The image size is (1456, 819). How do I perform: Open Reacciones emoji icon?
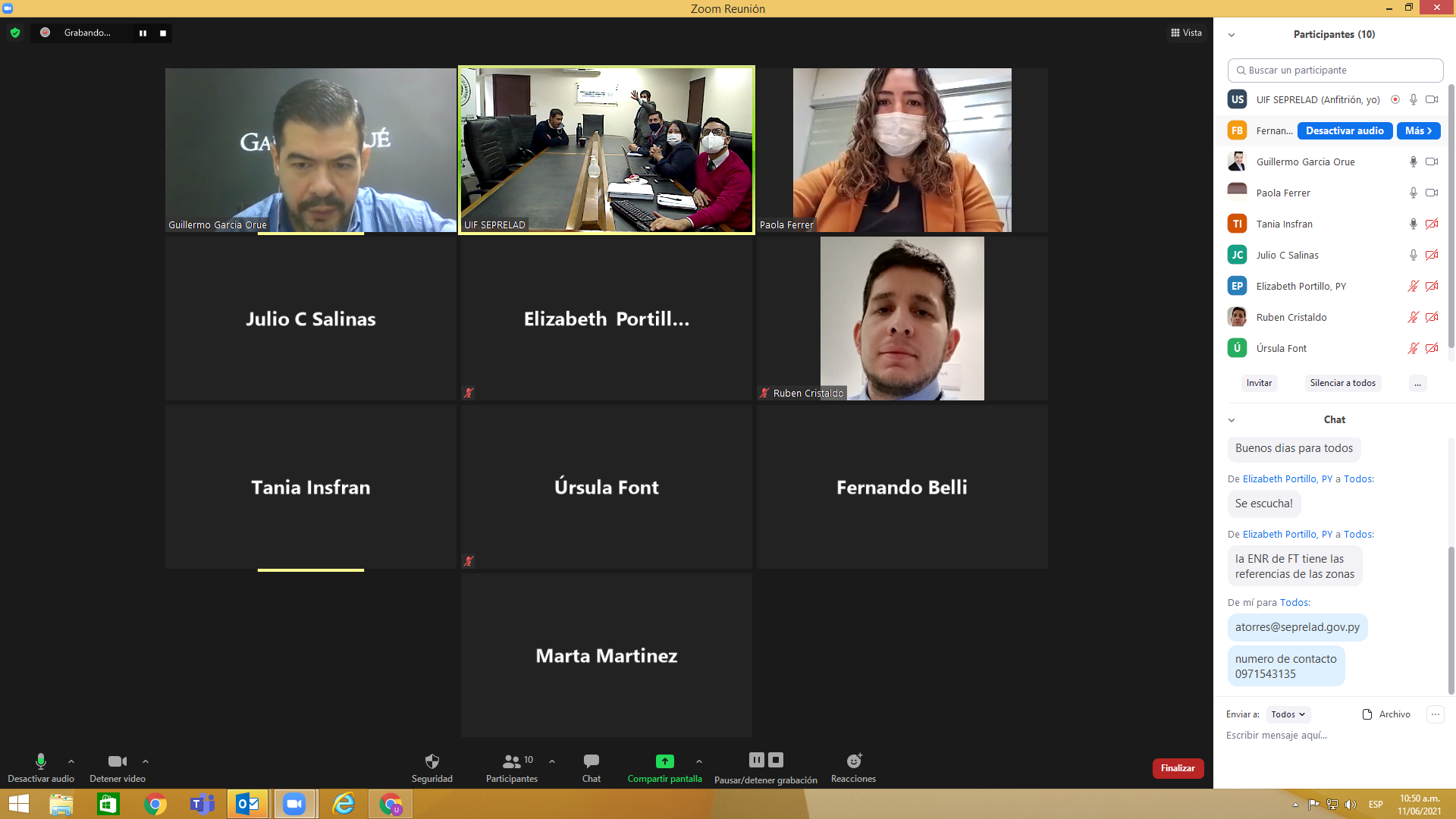click(854, 761)
